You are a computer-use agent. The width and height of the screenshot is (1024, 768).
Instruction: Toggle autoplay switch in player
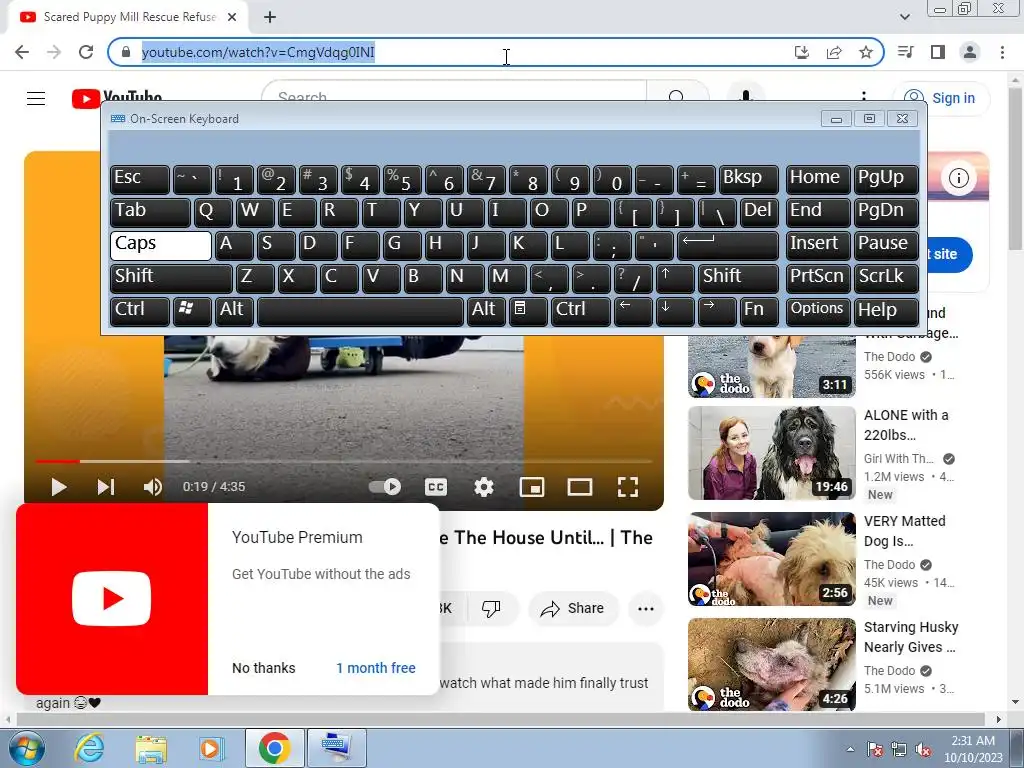pos(385,487)
